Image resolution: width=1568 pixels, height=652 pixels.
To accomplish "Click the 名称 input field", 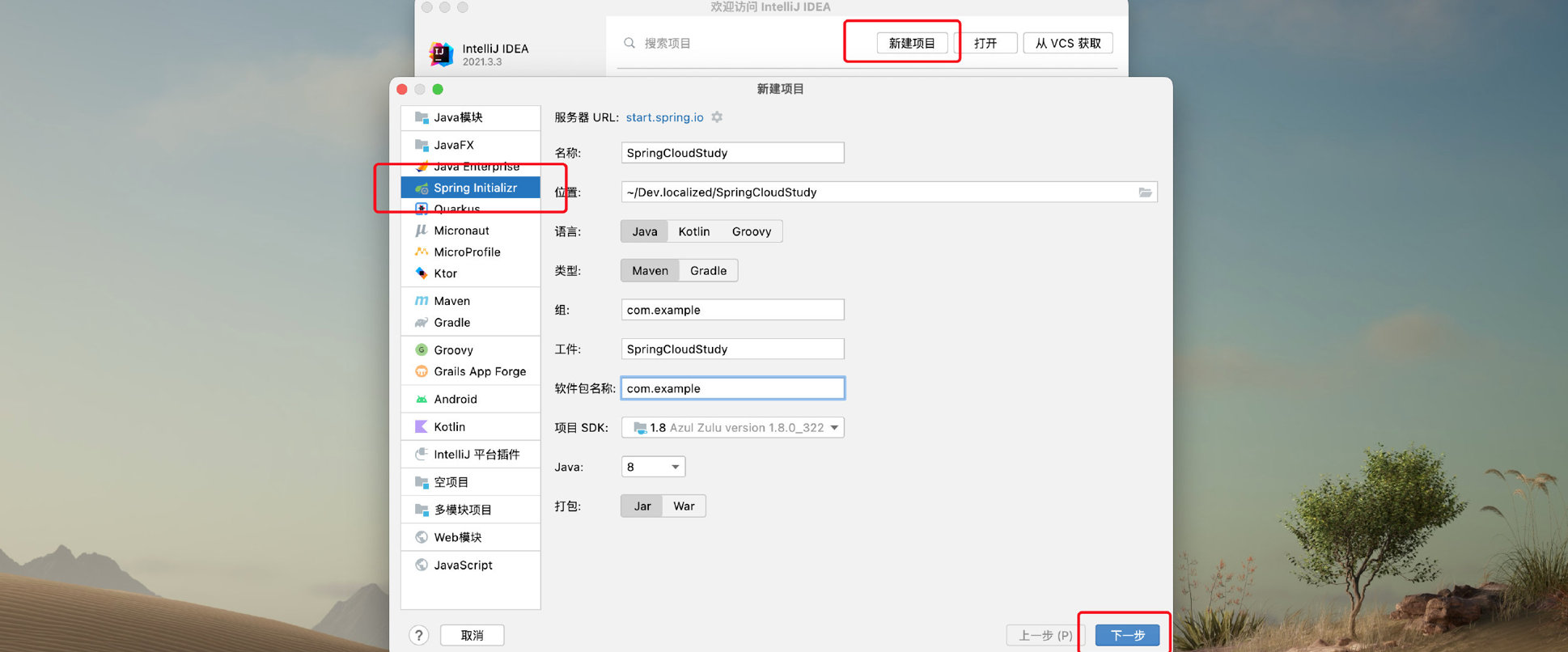I will 733,153.
